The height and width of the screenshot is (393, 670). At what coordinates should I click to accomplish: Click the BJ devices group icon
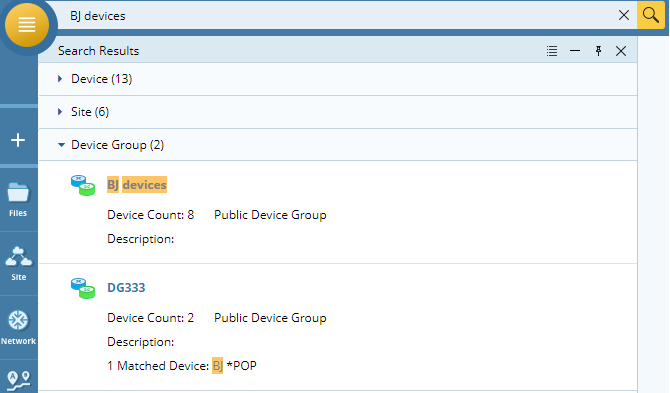coord(83,185)
